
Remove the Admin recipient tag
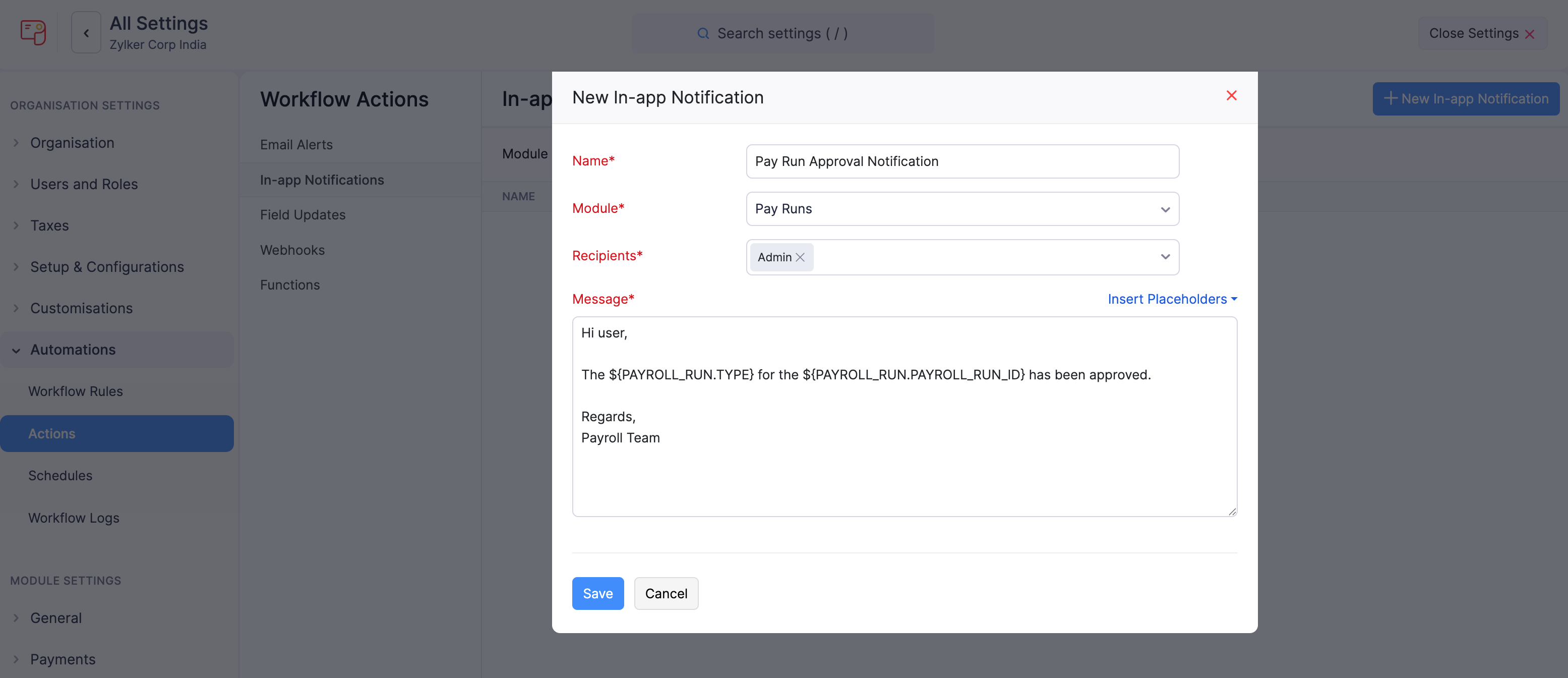coord(800,258)
